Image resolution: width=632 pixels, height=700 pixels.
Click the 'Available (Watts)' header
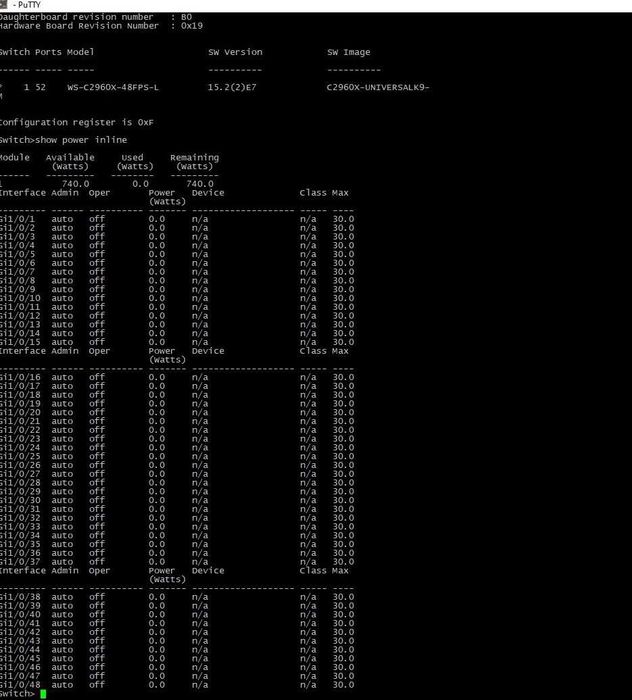click(x=70, y=162)
